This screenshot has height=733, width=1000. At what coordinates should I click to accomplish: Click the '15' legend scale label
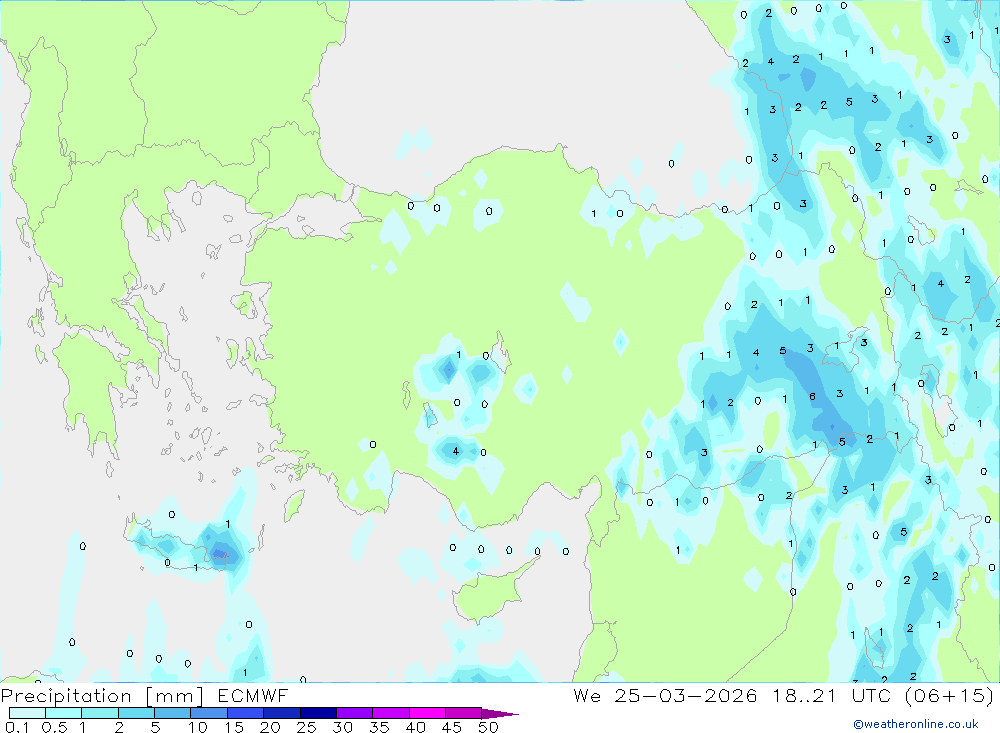[x=234, y=727]
